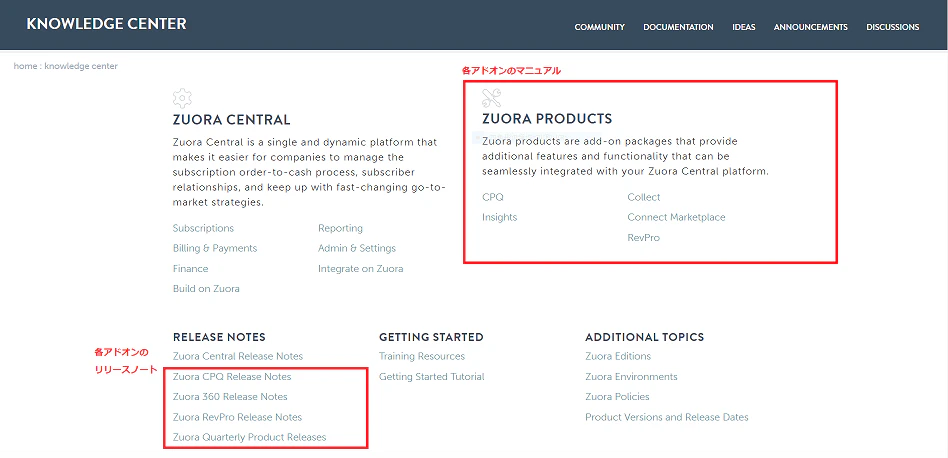Open the Insights product link

[x=499, y=218]
